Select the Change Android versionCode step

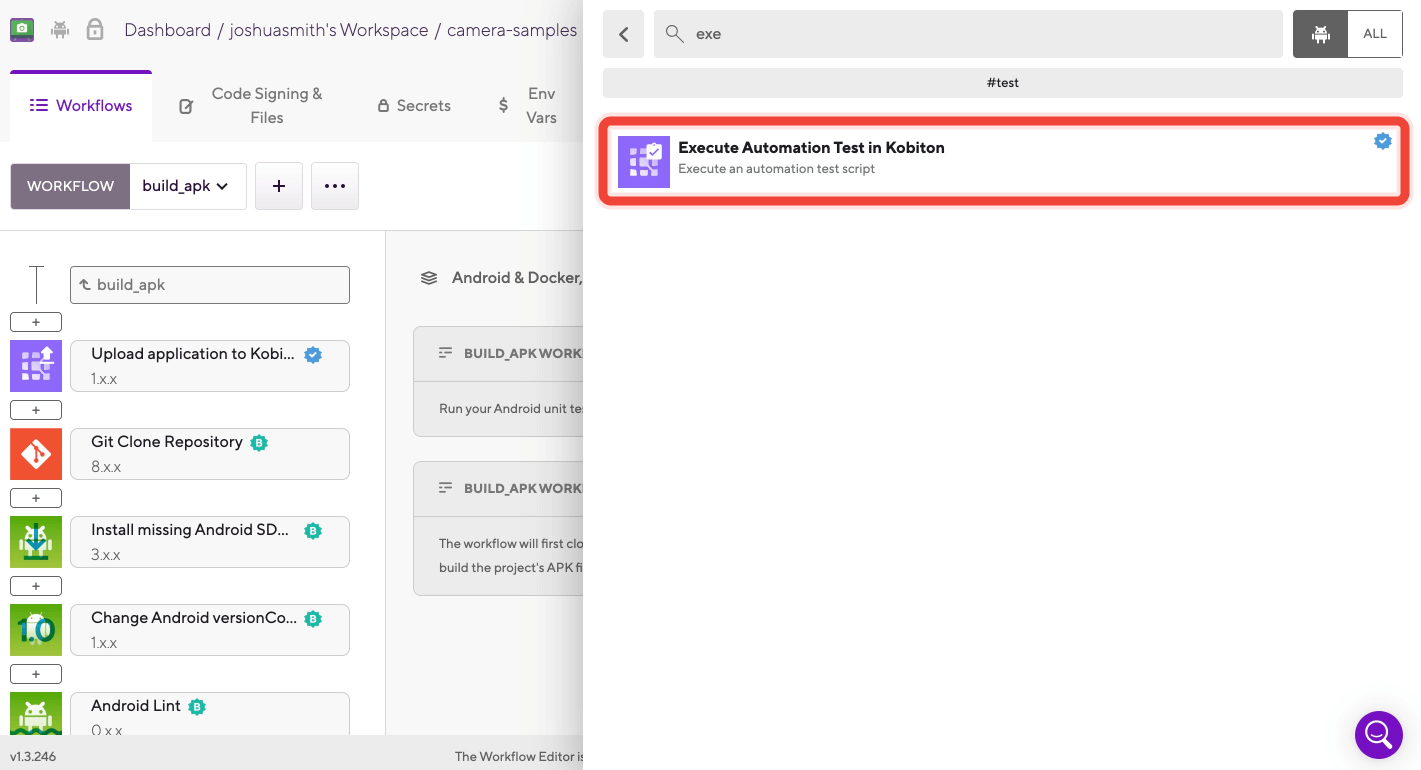(210, 630)
